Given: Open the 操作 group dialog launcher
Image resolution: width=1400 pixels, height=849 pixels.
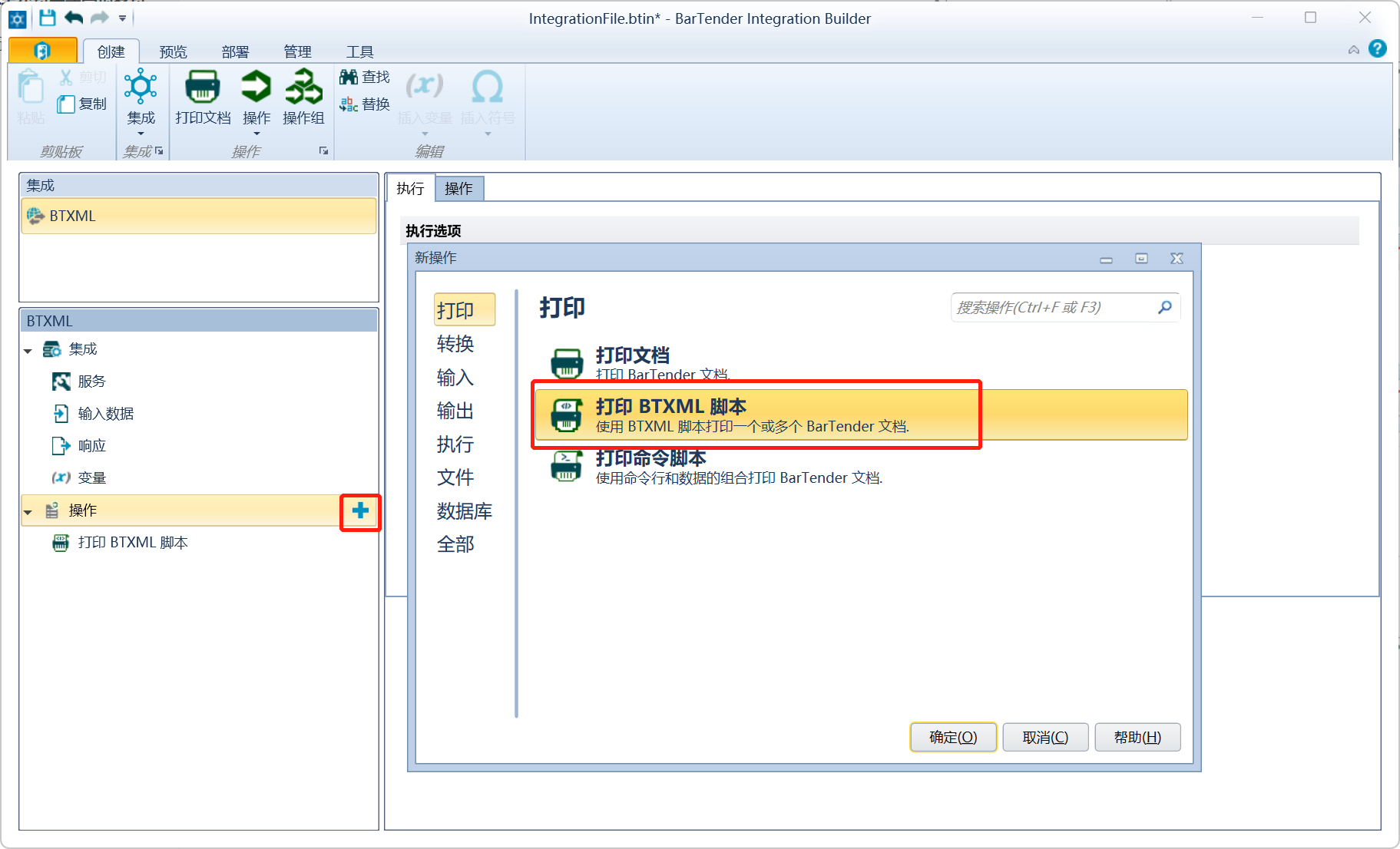Looking at the screenshot, I should point(324,151).
